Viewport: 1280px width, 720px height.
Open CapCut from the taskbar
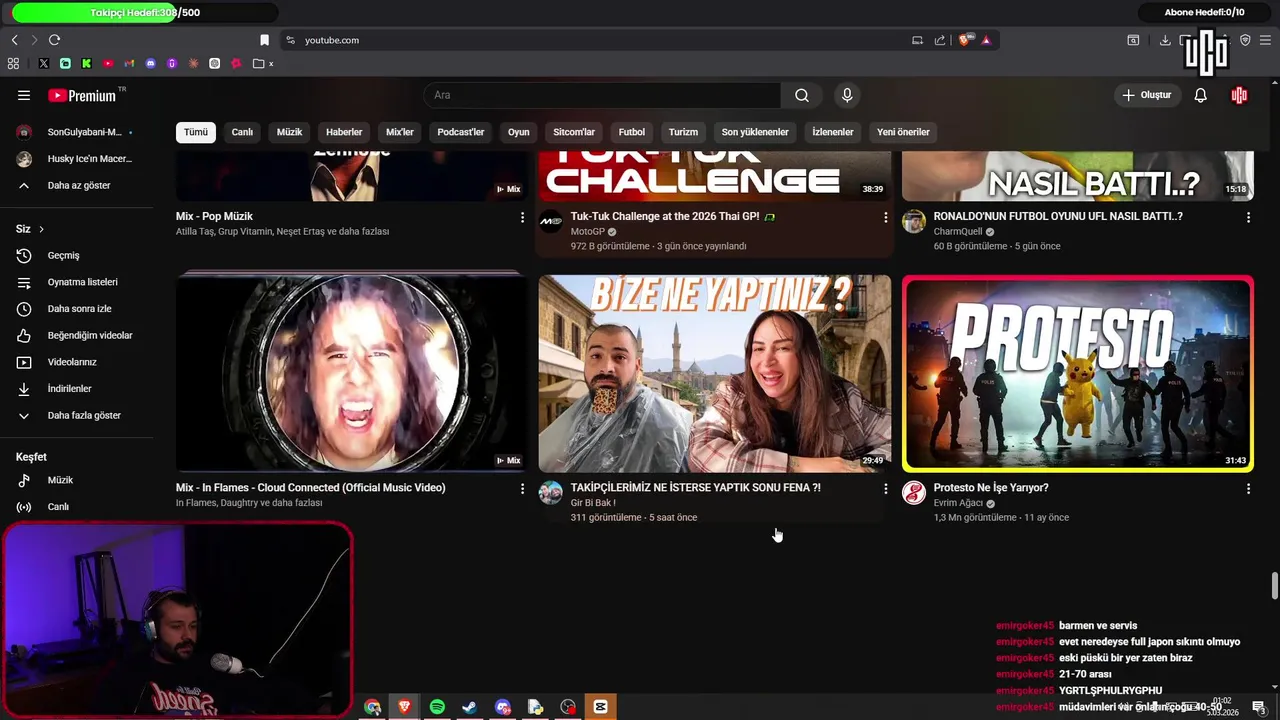click(600, 707)
